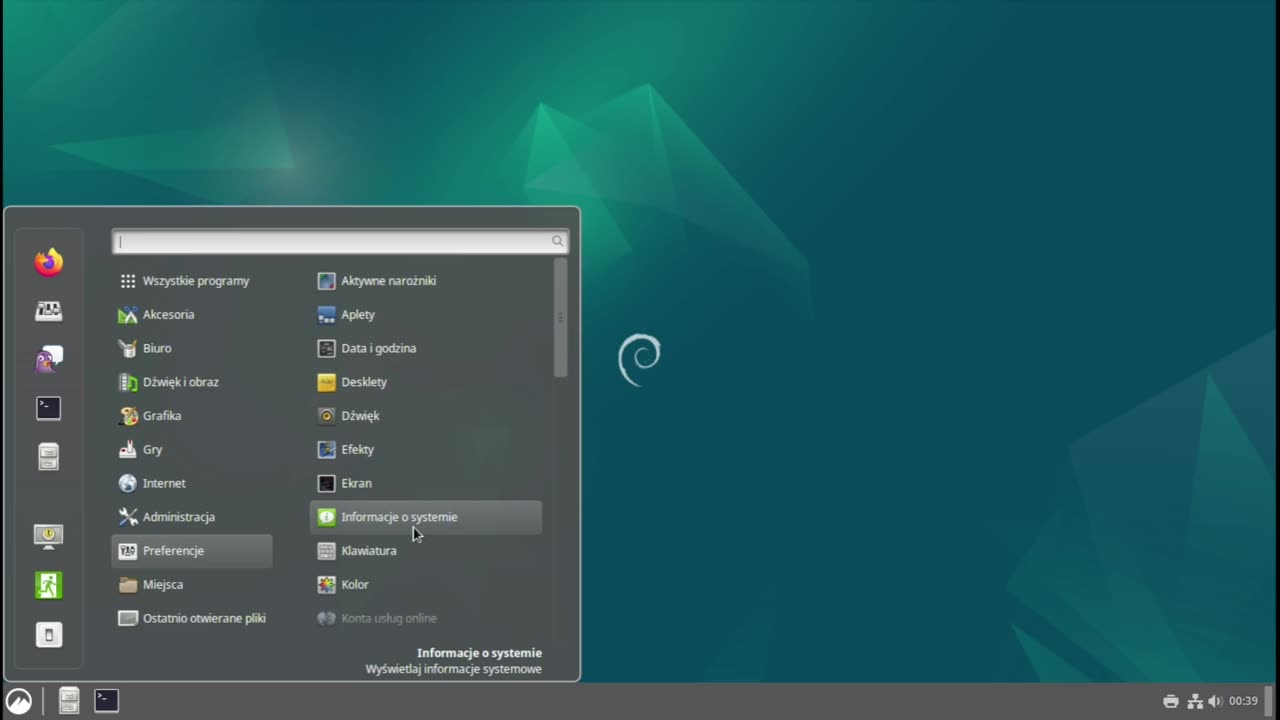Click the 00:39 clock on the panel
The width and height of the screenshot is (1280, 720).
pyautogui.click(x=1243, y=701)
